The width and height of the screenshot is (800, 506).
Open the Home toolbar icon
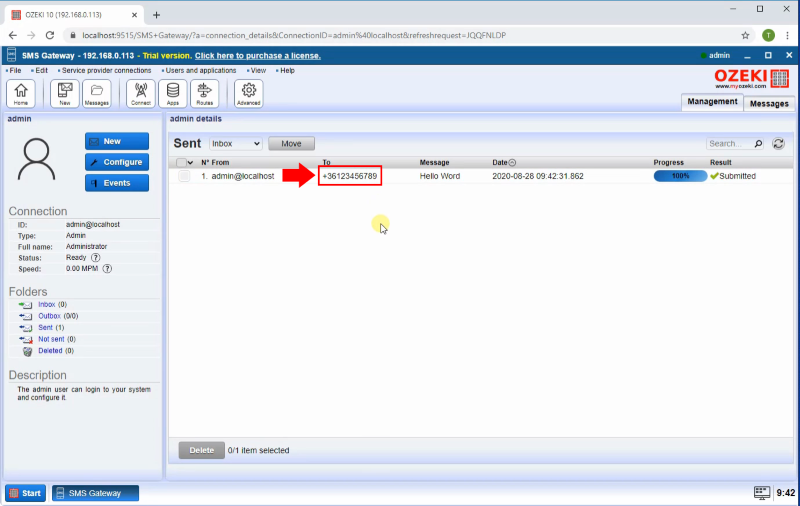21,93
